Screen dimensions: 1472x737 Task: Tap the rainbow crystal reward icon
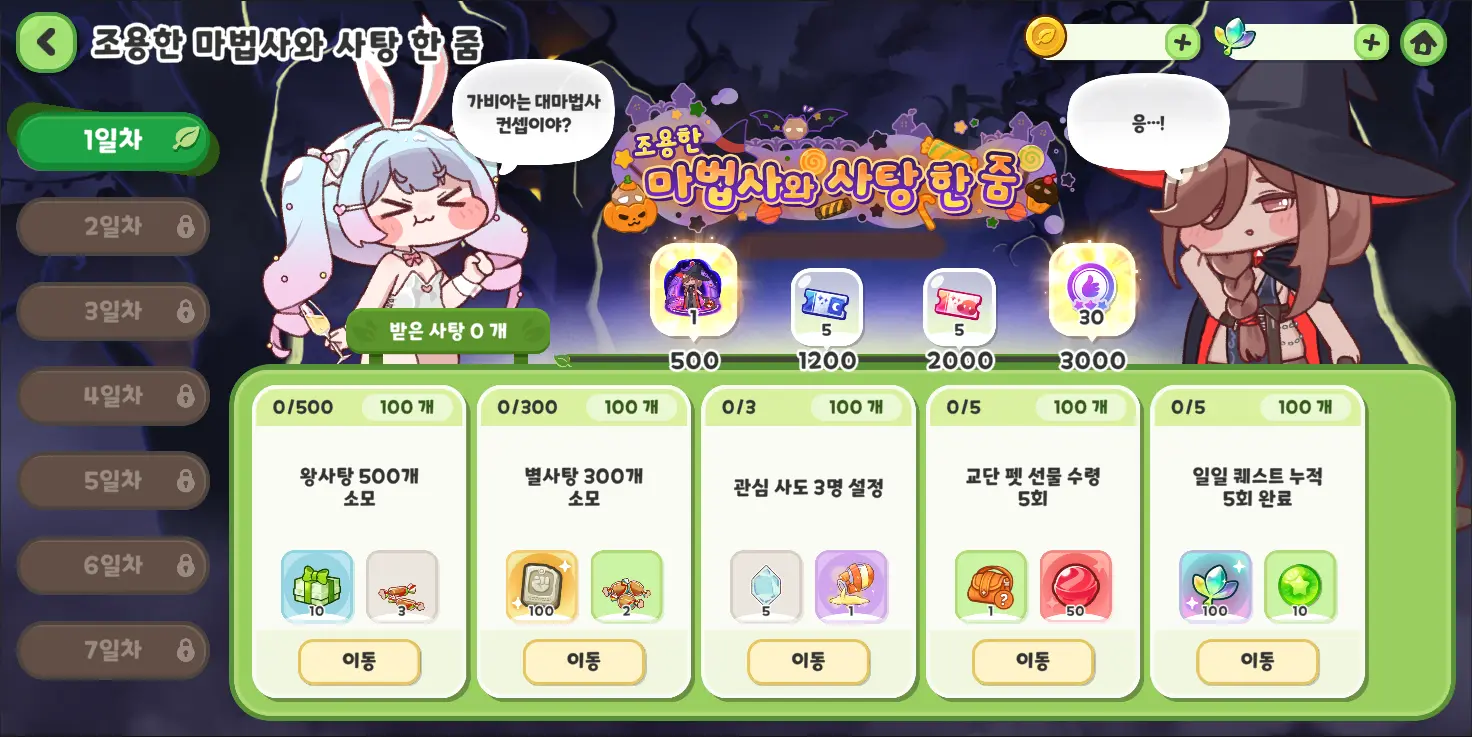[x=1215, y=586]
